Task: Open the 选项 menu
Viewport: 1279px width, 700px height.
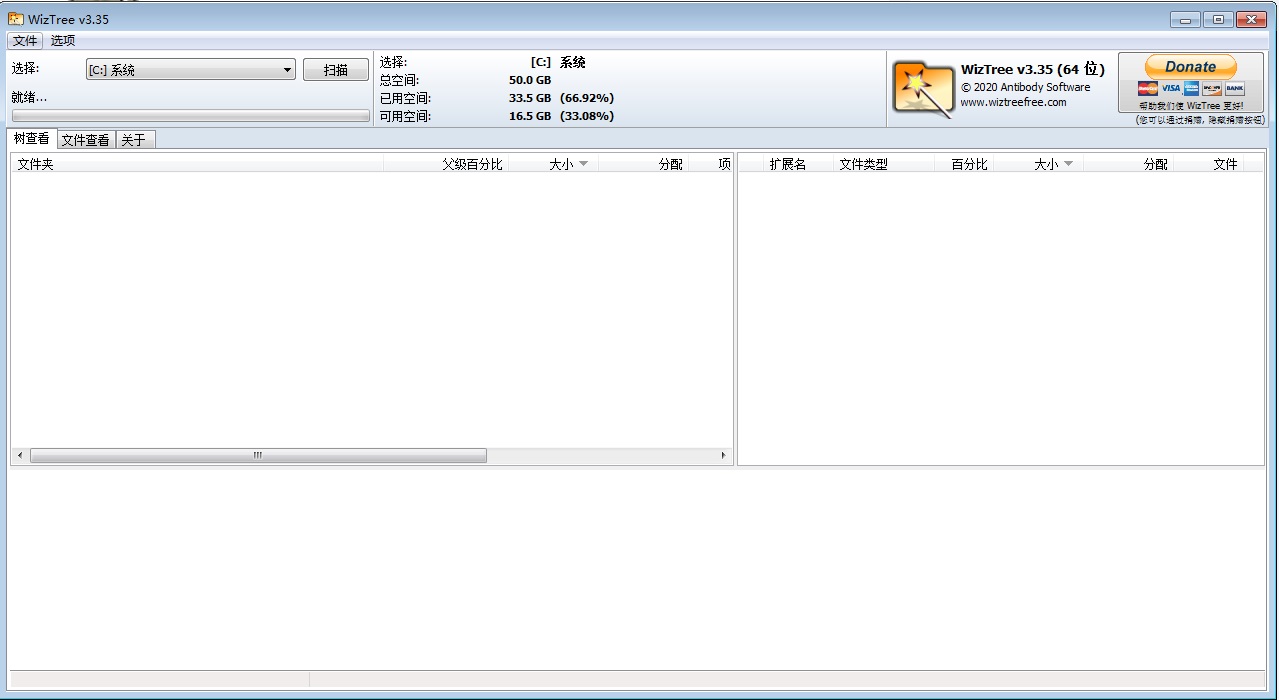Action: tap(62, 41)
